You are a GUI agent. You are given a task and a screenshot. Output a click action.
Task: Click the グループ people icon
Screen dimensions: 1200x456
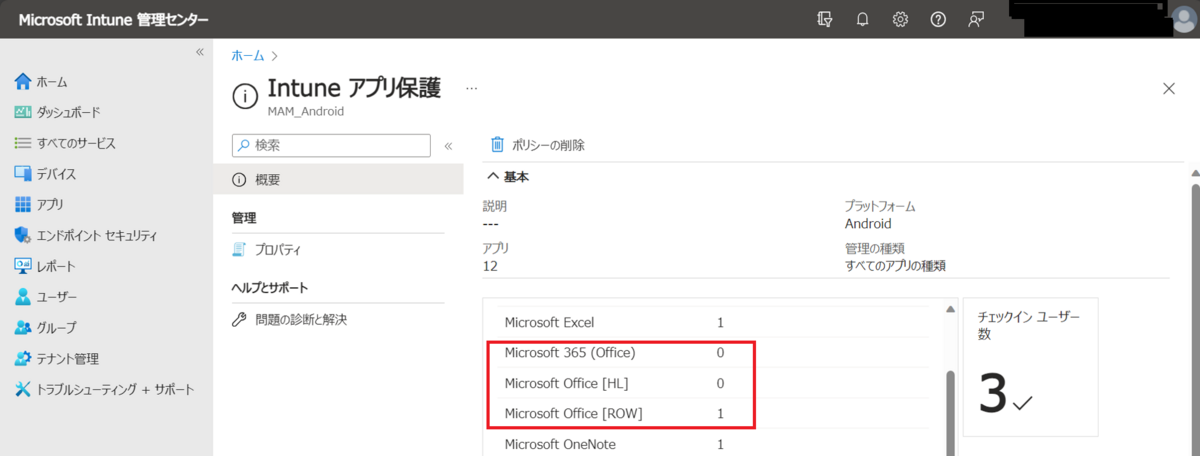click(23, 328)
